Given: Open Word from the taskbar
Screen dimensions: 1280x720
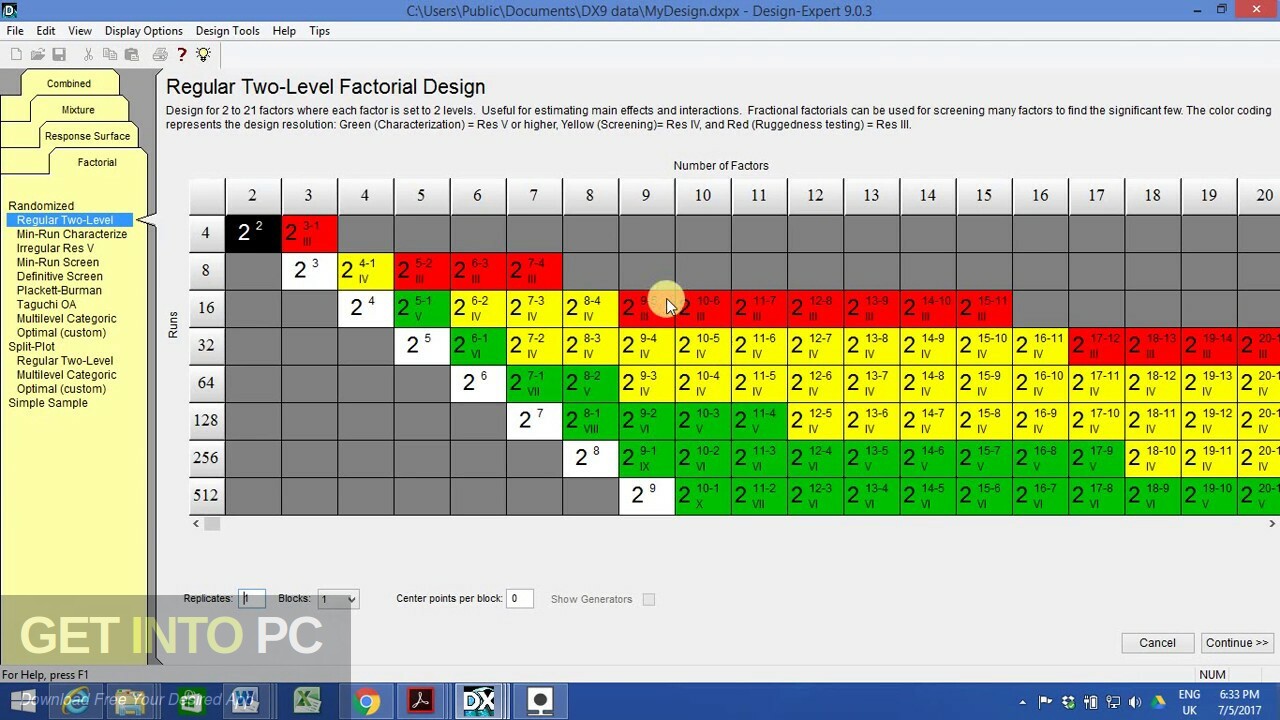Looking at the screenshot, I should point(243,701).
